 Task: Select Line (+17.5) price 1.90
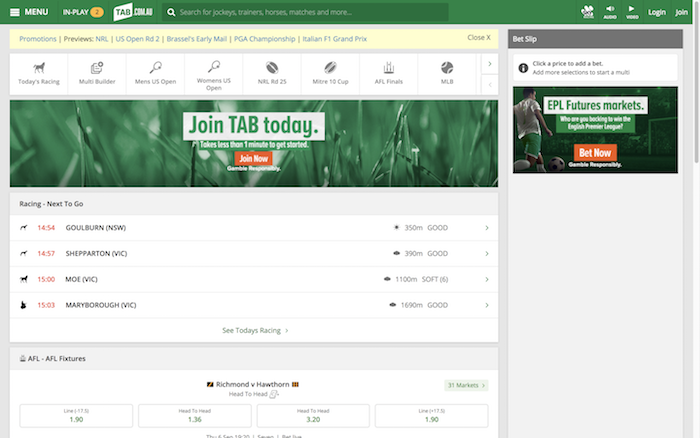(x=432, y=416)
